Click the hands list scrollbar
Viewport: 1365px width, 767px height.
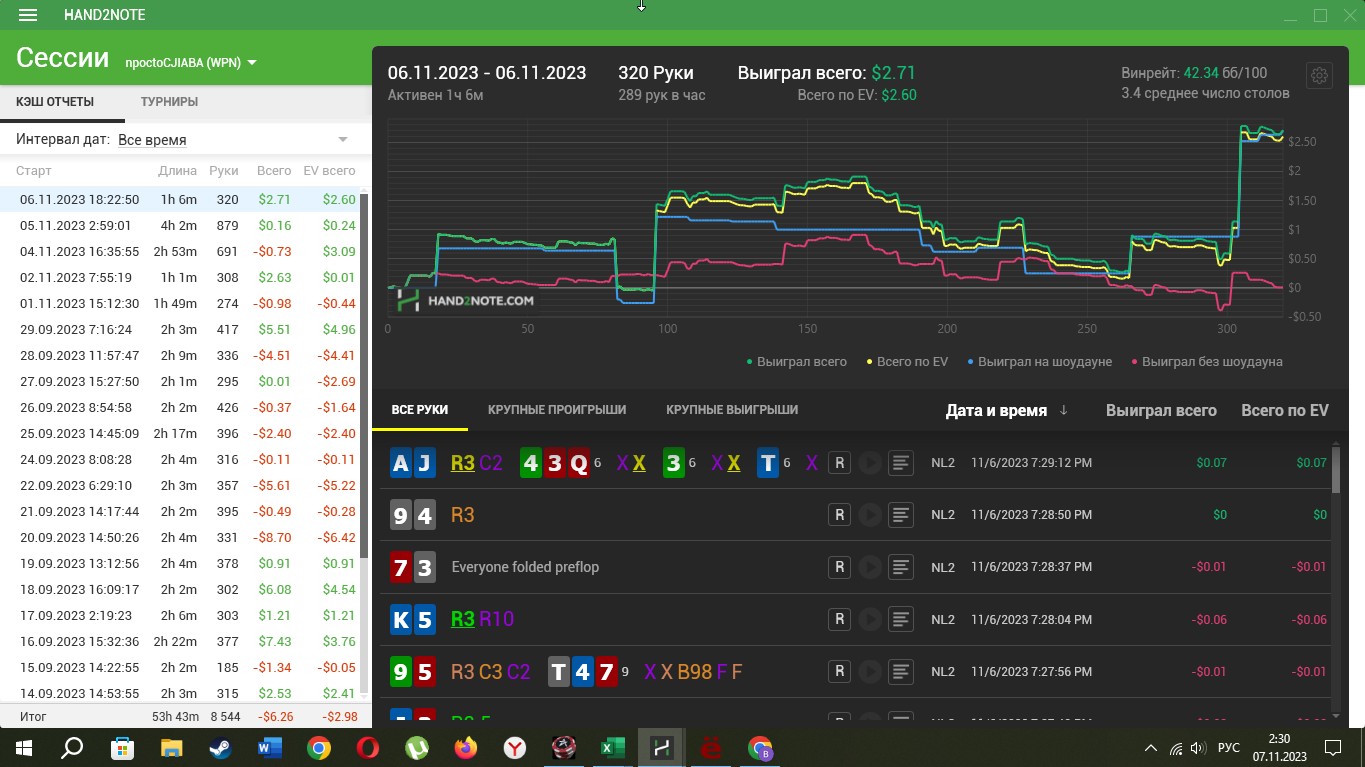pos(1336,468)
